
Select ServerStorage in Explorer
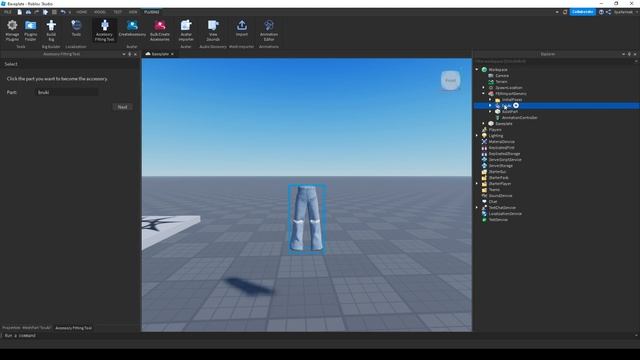pyautogui.click(x=500, y=166)
